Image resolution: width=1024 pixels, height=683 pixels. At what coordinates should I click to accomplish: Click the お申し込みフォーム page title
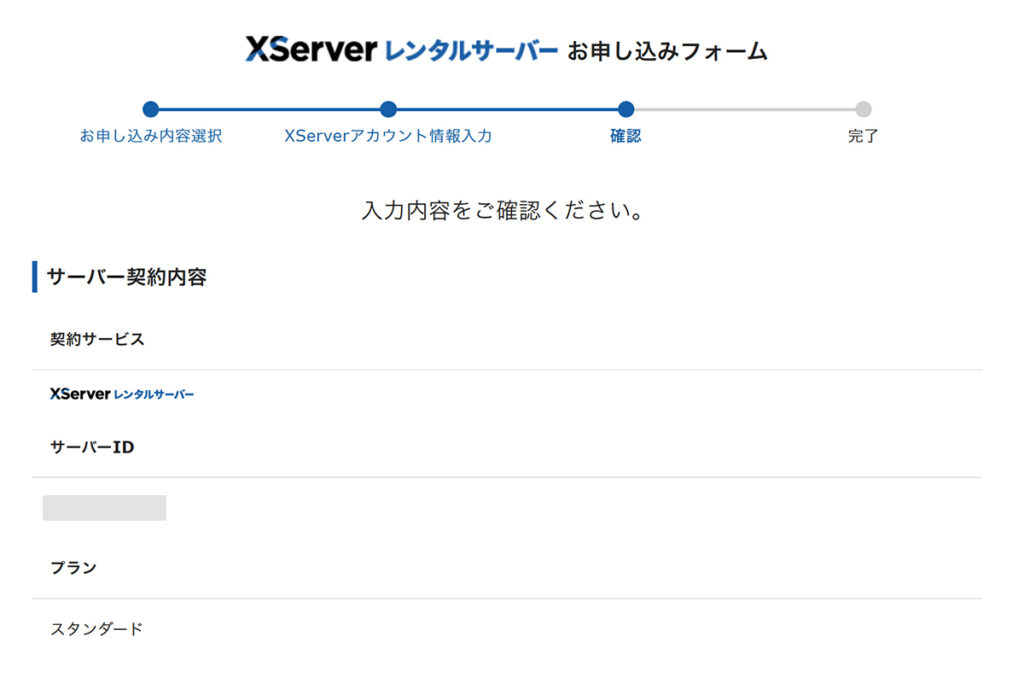[x=667, y=51]
